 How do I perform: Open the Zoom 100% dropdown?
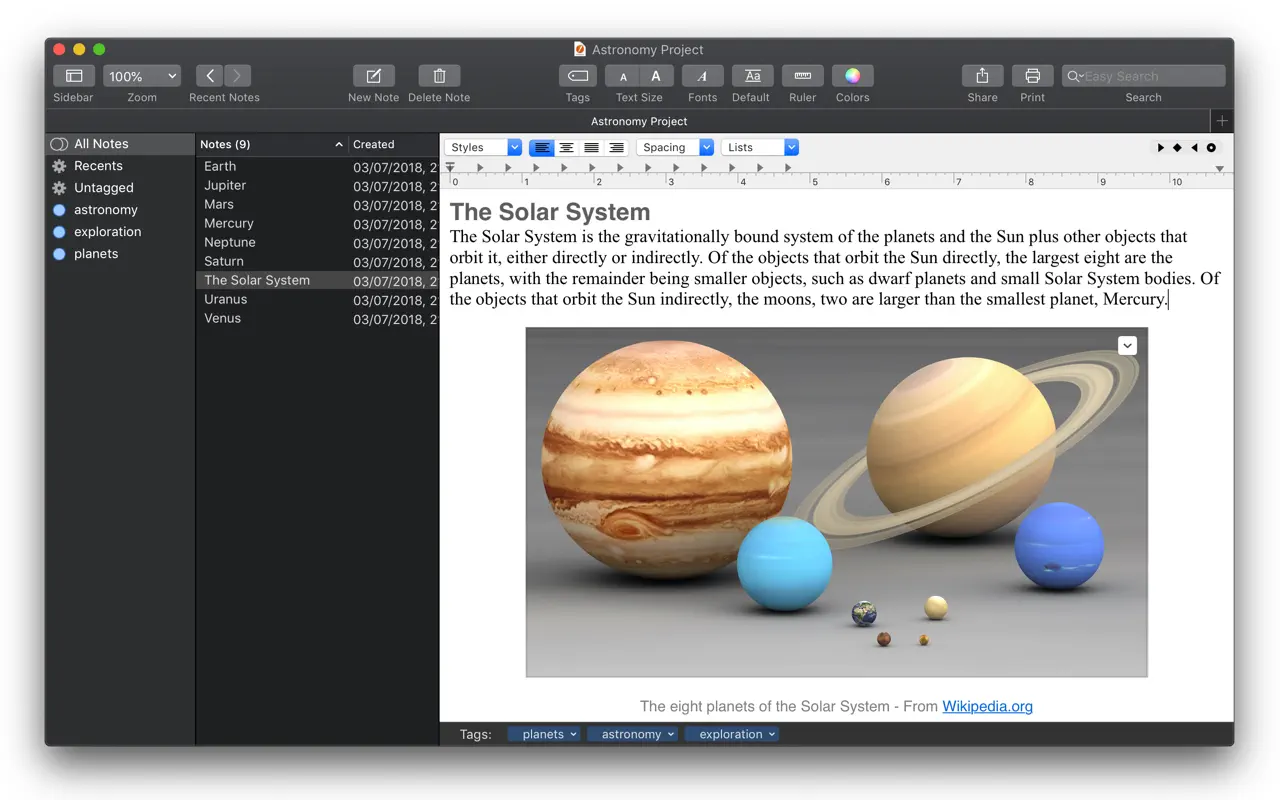tap(141, 76)
